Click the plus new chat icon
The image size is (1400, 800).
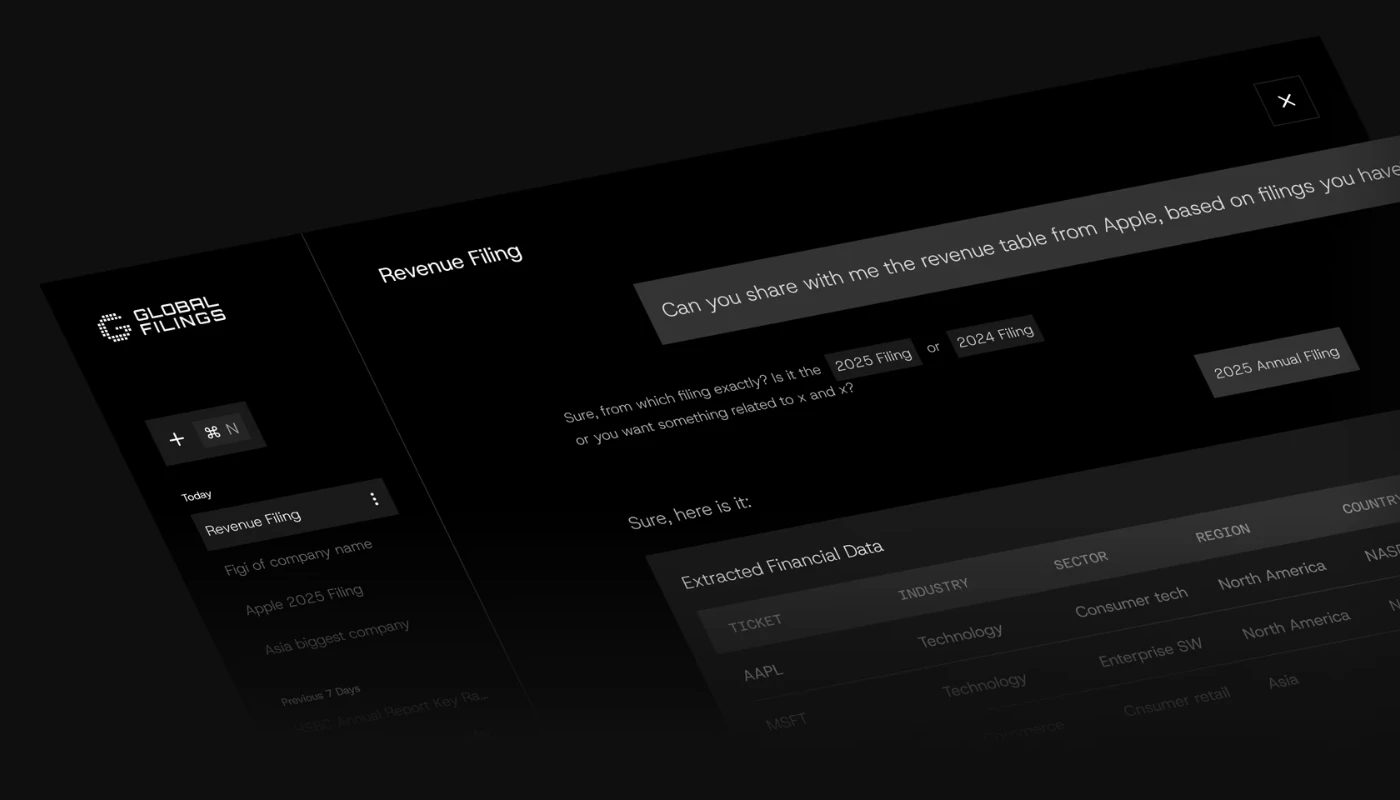pos(177,439)
